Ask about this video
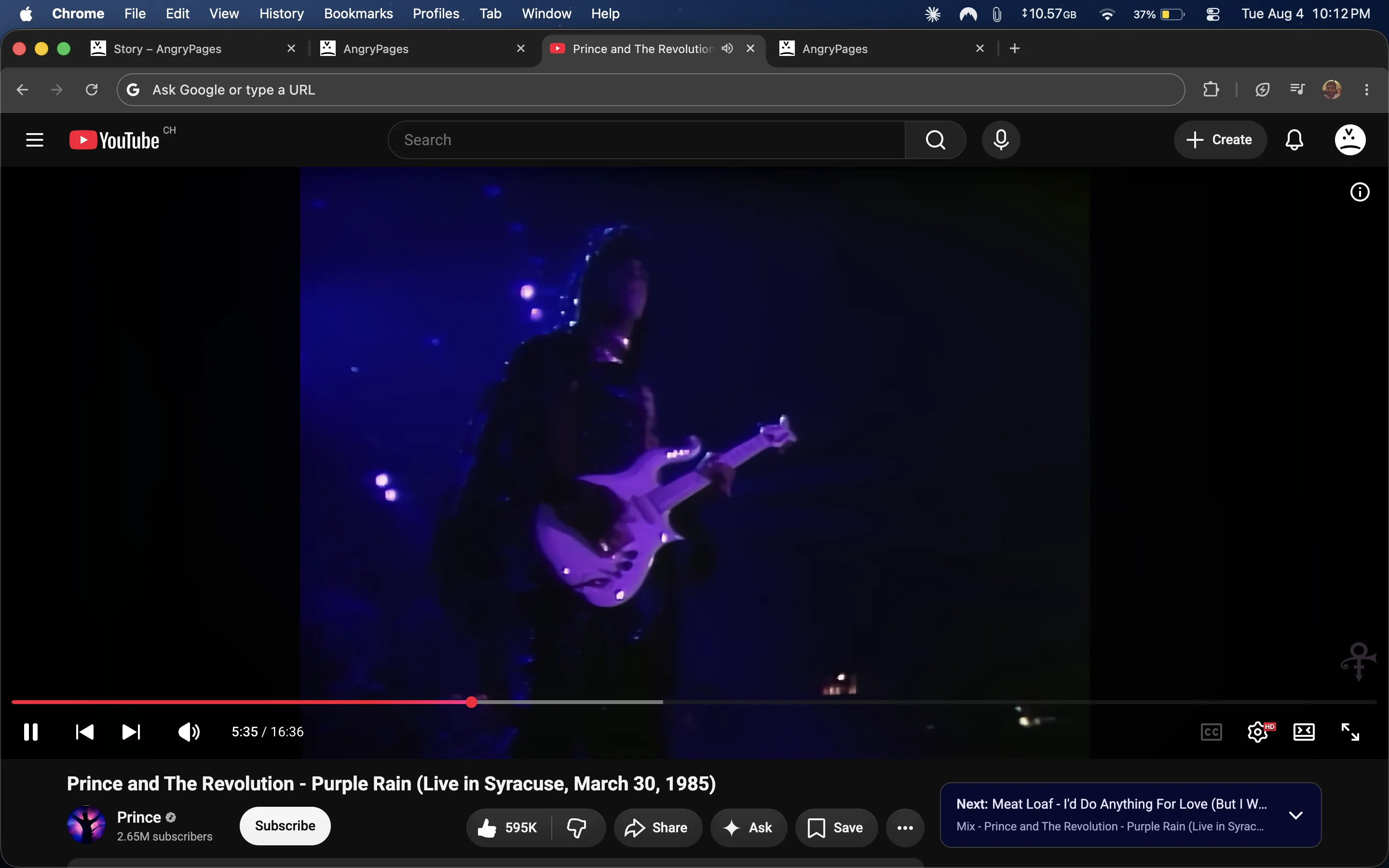The height and width of the screenshot is (868, 1389). [748, 827]
